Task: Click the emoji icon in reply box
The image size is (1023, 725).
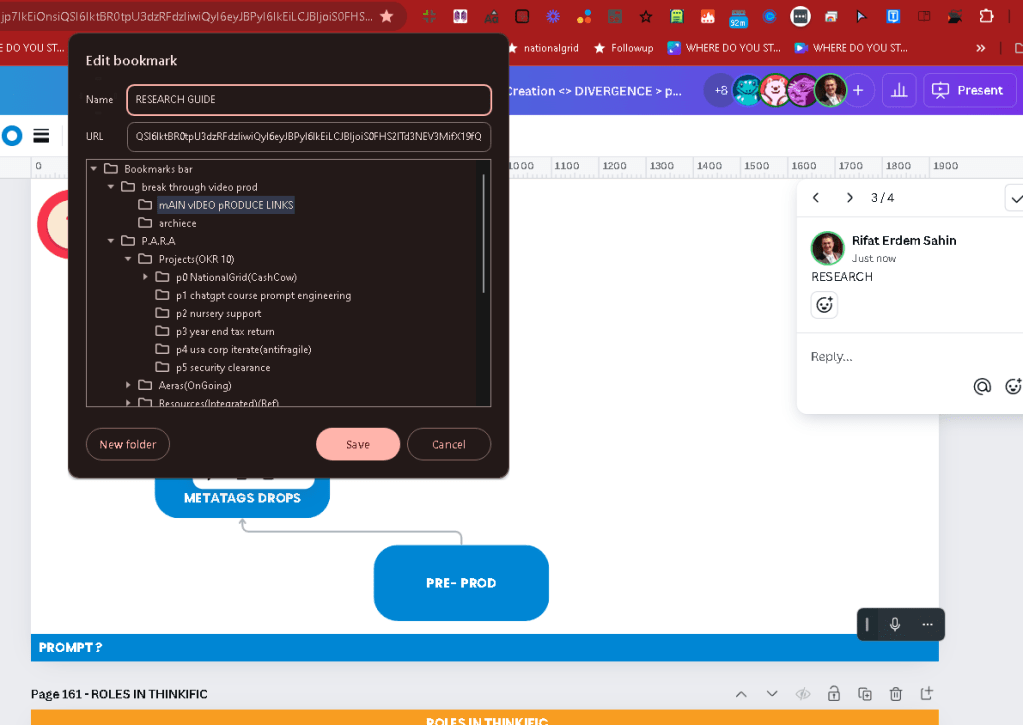Action: tap(1013, 387)
